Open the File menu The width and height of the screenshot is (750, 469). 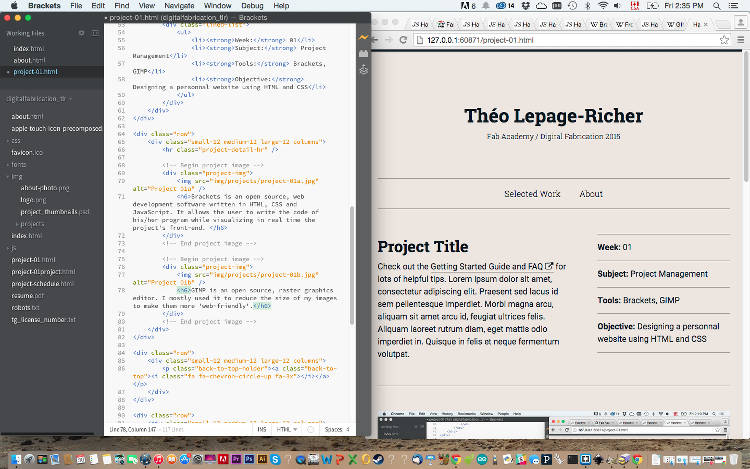76,6
